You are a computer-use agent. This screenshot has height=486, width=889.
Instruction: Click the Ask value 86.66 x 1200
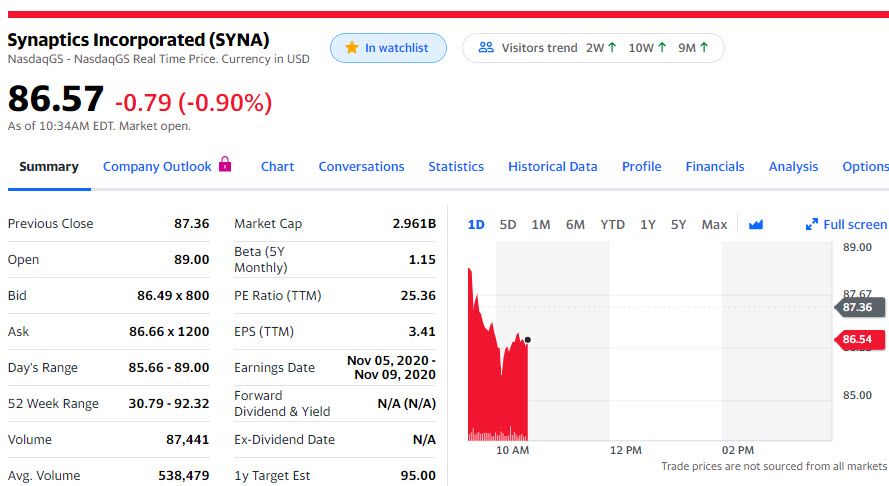(x=169, y=331)
